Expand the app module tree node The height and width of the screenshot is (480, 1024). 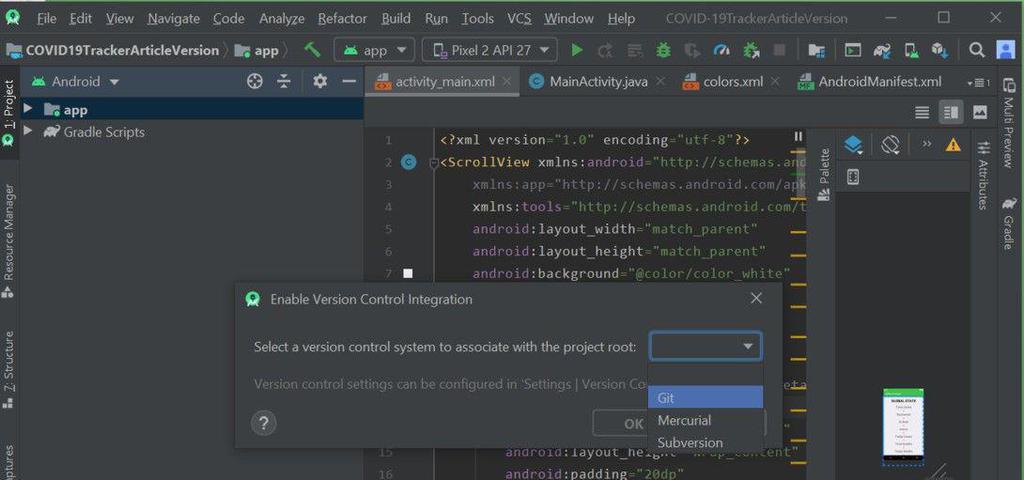pos(27,108)
